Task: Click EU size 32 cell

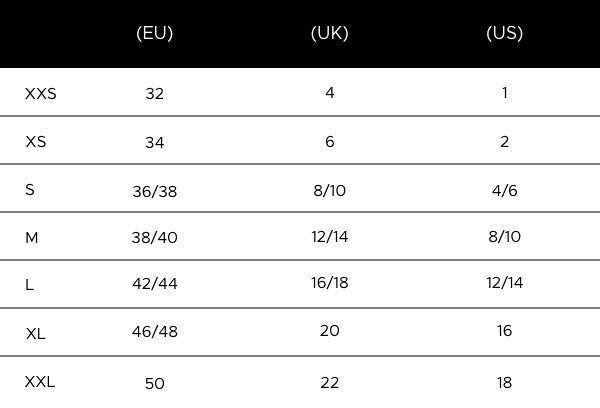Action: pyautogui.click(x=155, y=94)
